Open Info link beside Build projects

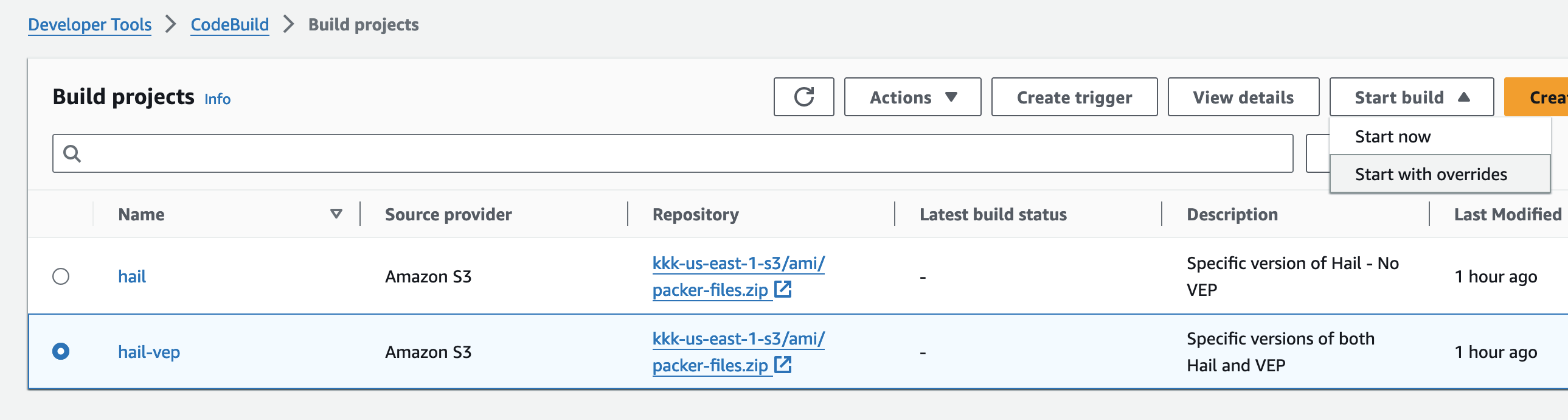(x=217, y=99)
